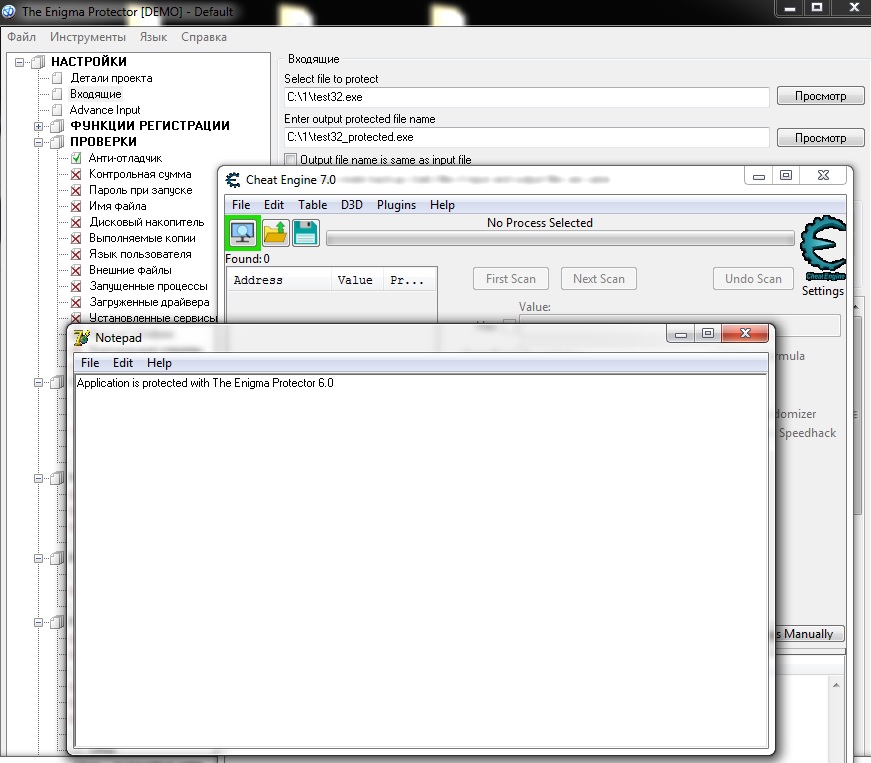Image resolution: width=871 pixels, height=763 pixels.
Task: Open Файл menu in Enigma Protector
Action: click(21, 37)
